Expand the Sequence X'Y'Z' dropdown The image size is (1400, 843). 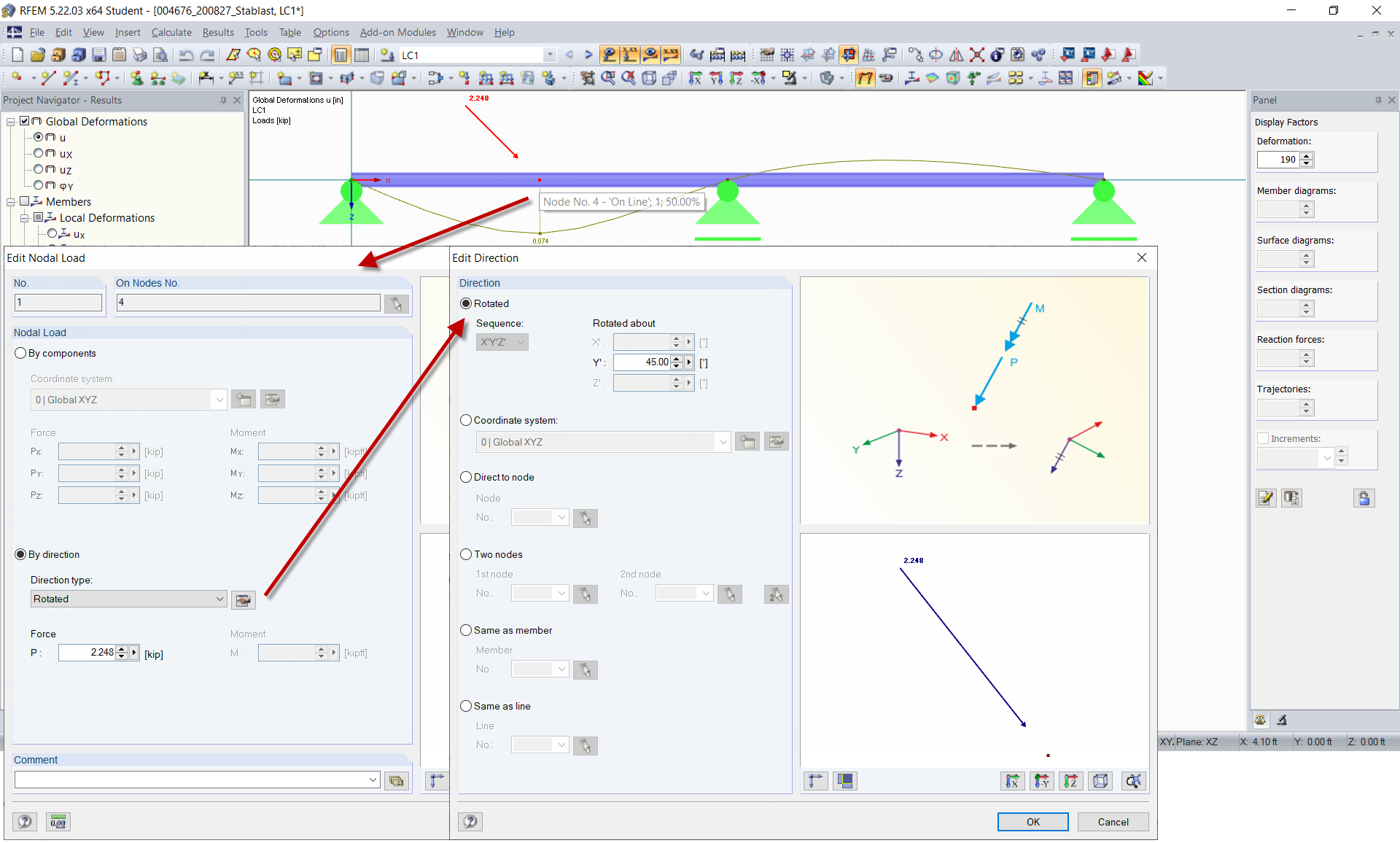click(520, 342)
